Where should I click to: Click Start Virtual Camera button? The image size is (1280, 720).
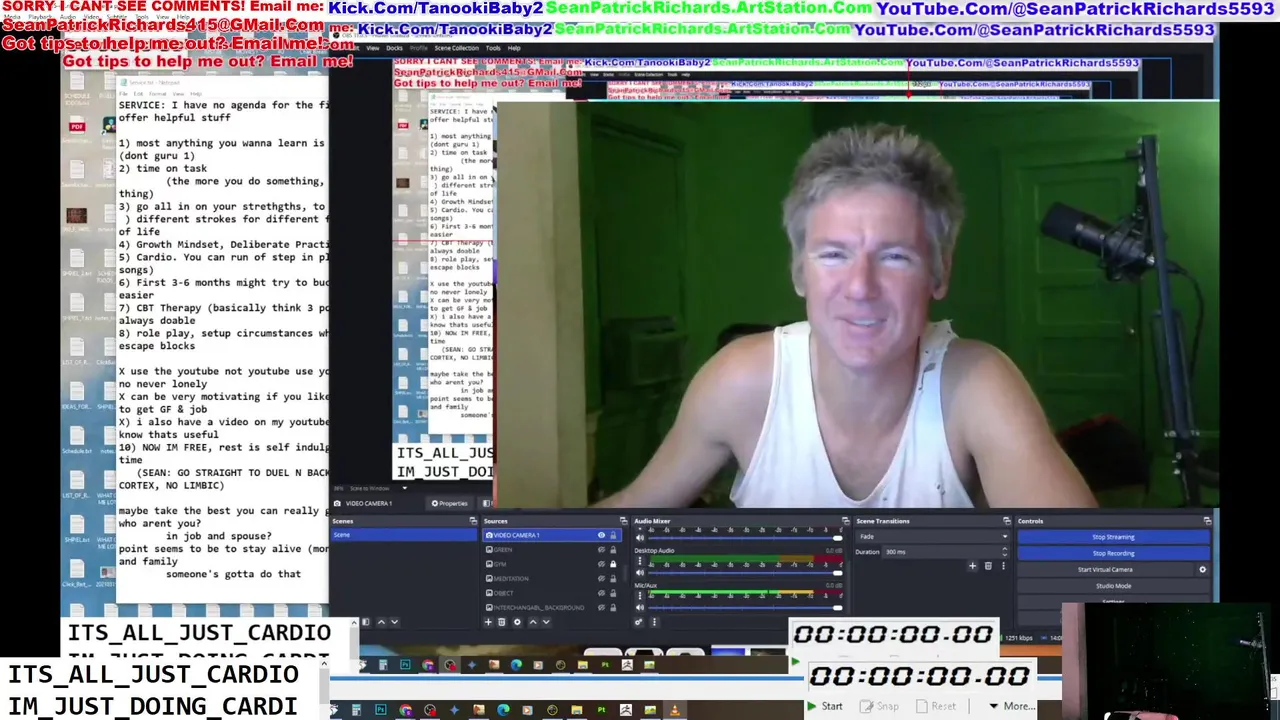[x=1105, y=570]
